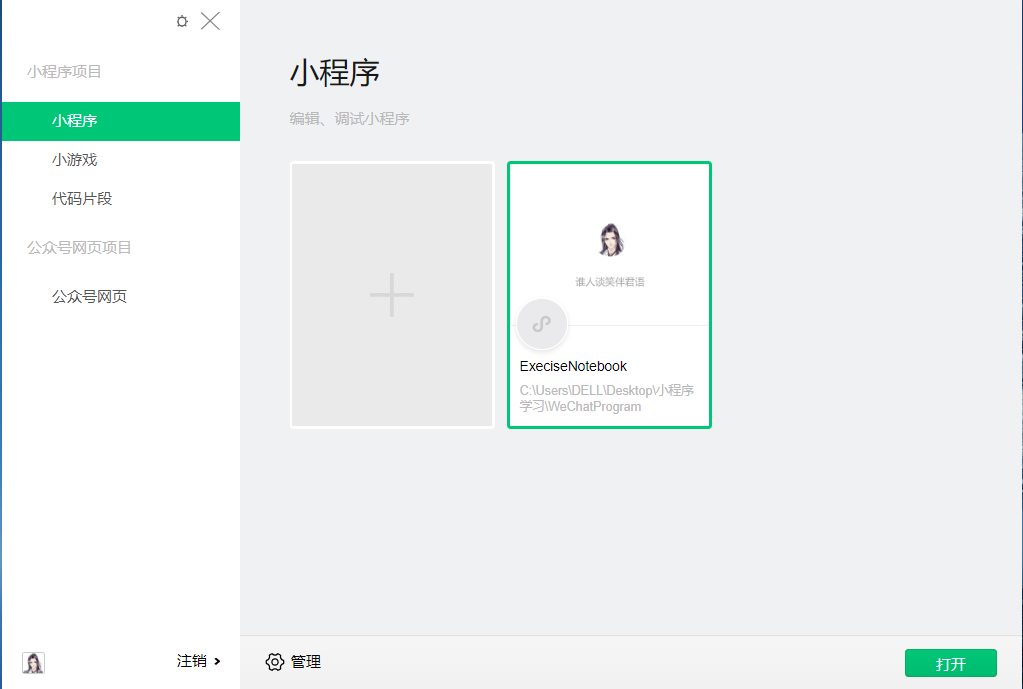Click the project path under ExeciseNotebook
The width and height of the screenshot is (1023, 689).
pos(607,397)
